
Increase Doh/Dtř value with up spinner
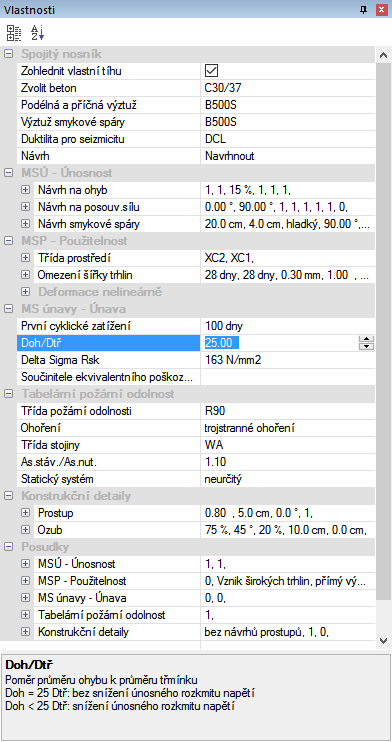pyautogui.click(x=367, y=339)
